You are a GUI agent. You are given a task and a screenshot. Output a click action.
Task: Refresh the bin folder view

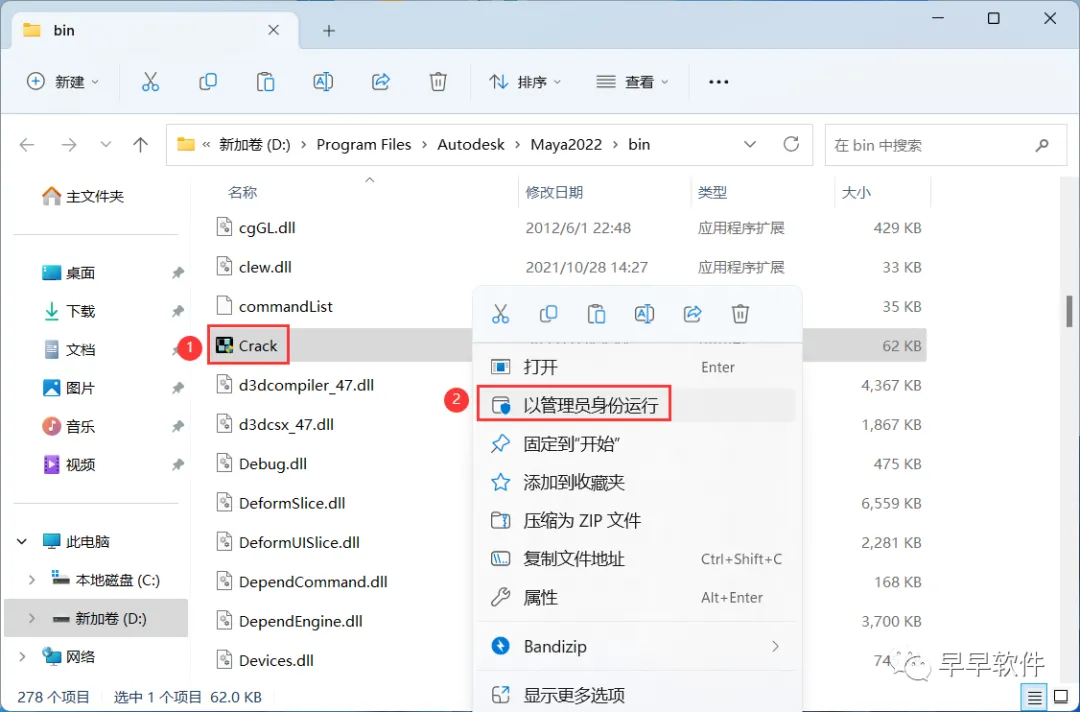coord(791,144)
